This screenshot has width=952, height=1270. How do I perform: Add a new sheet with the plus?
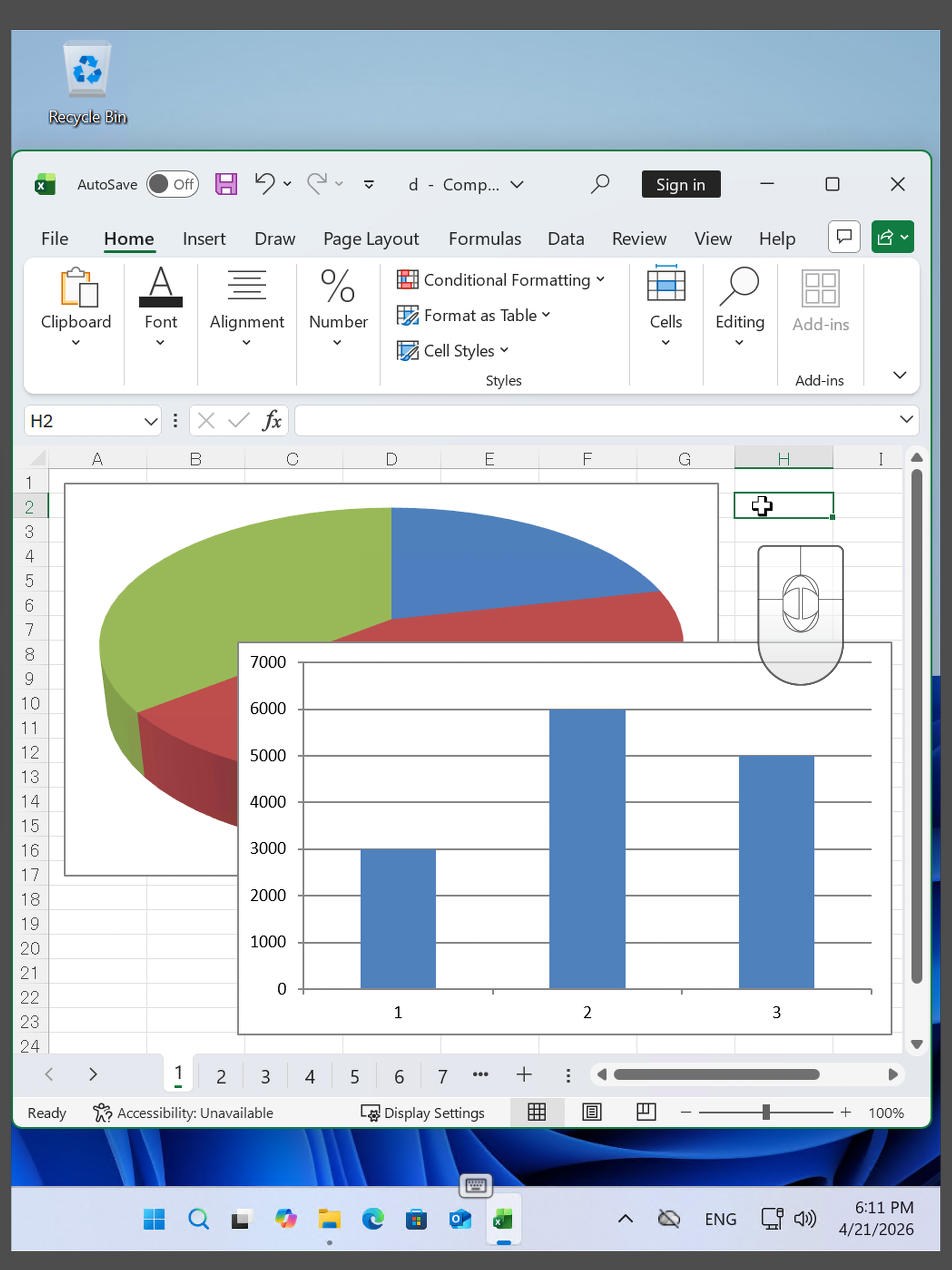tap(524, 1075)
